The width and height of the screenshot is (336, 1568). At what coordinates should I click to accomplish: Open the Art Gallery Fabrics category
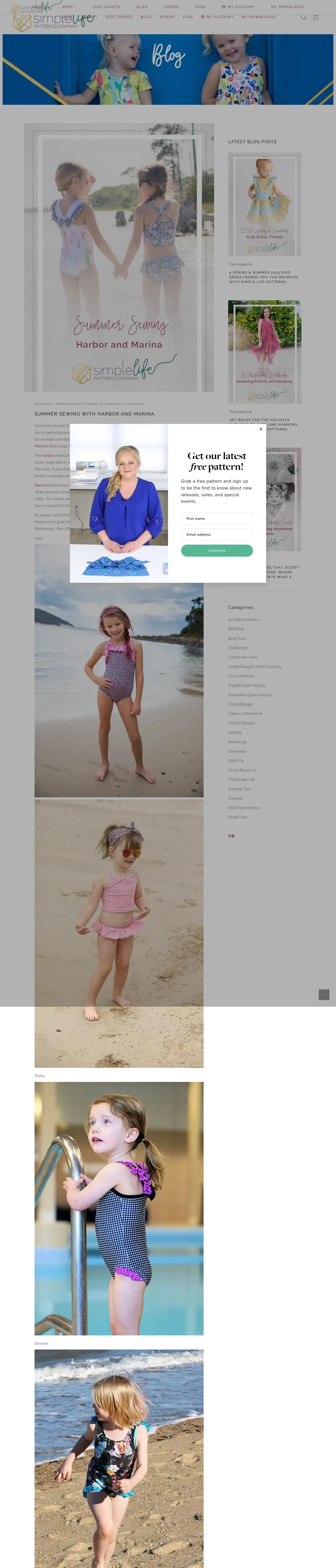(243, 620)
